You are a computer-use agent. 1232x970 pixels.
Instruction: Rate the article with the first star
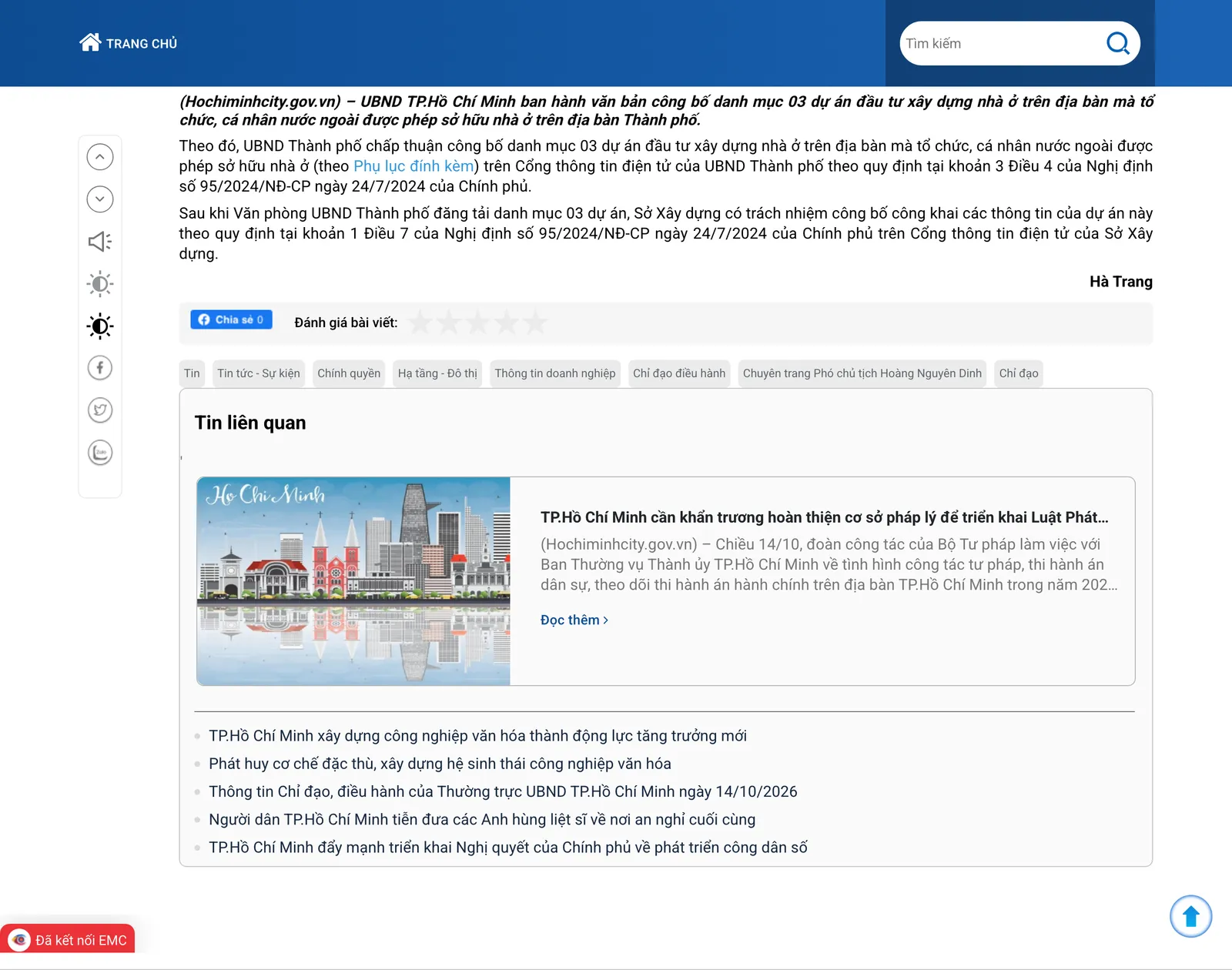click(420, 323)
